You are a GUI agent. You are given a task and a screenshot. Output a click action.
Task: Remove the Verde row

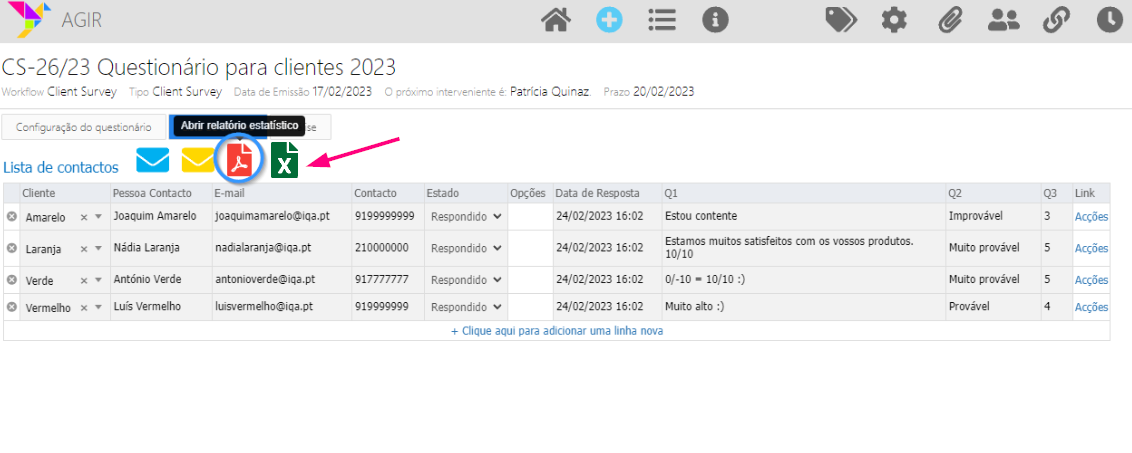point(12,280)
